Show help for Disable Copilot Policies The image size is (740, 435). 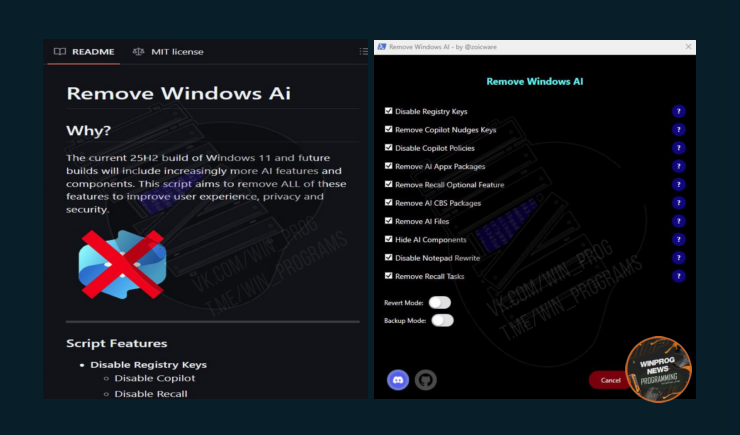(x=679, y=148)
